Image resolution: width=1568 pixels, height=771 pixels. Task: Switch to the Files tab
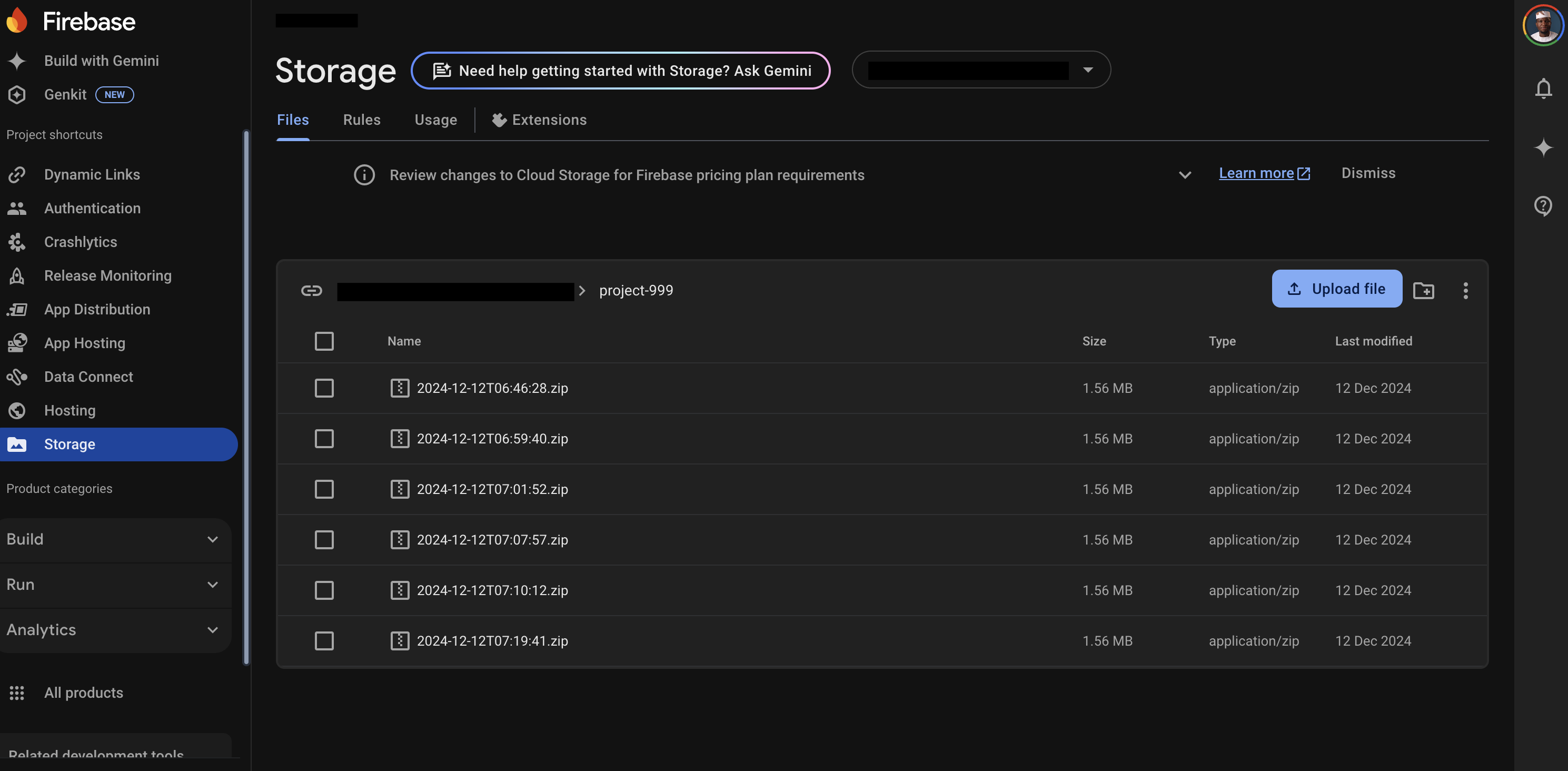[x=293, y=120]
